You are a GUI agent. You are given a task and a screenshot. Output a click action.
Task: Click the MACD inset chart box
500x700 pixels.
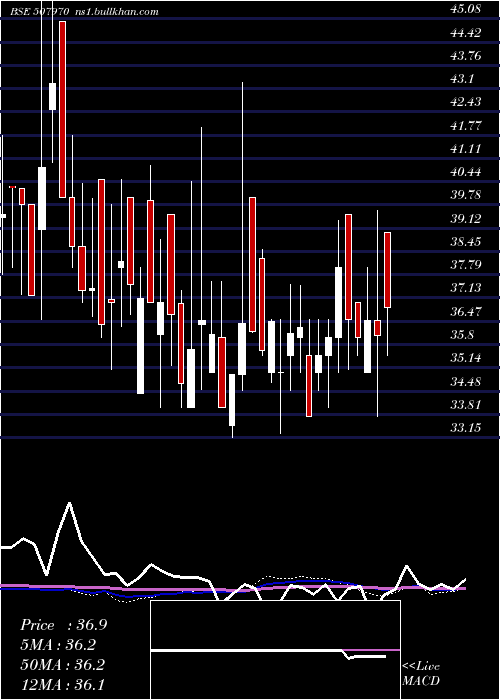[275, 650]
